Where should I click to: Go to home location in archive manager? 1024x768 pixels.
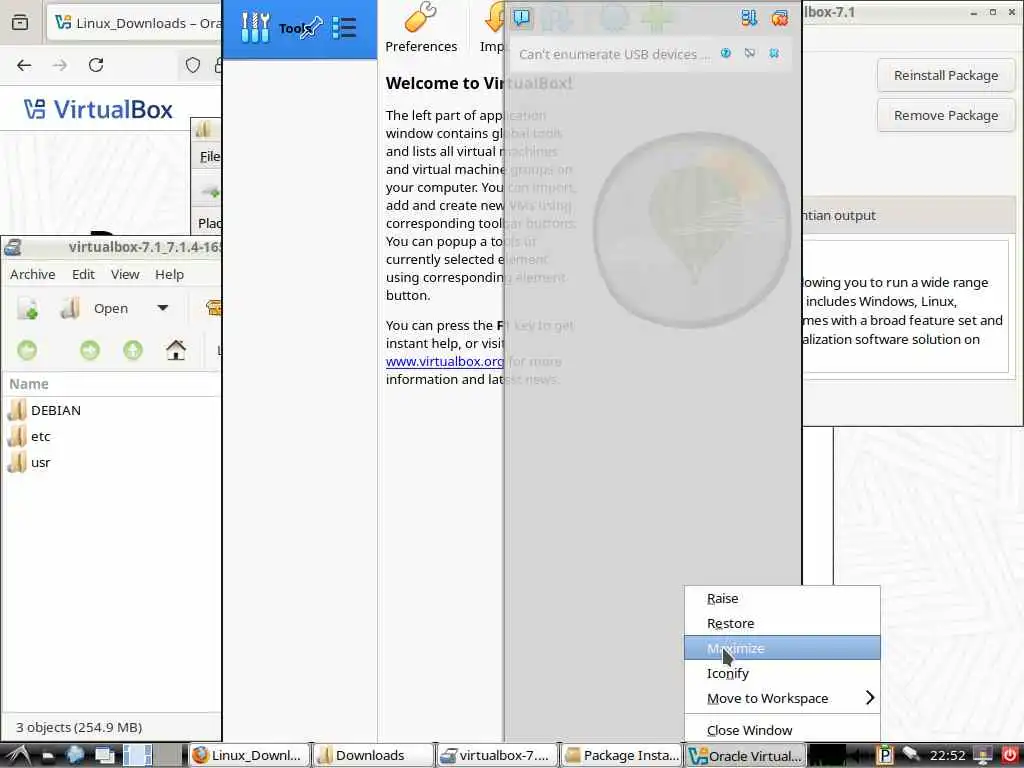point(176,351)
